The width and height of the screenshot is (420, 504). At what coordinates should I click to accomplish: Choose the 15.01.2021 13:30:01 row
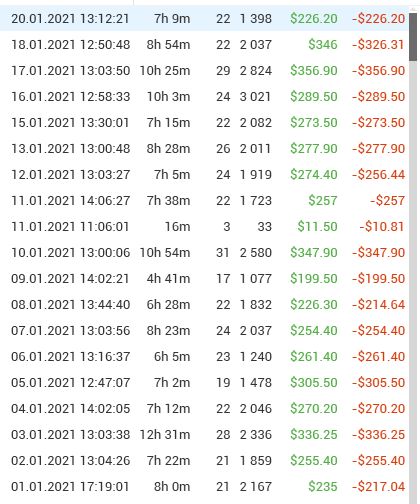tap(204, 123)
